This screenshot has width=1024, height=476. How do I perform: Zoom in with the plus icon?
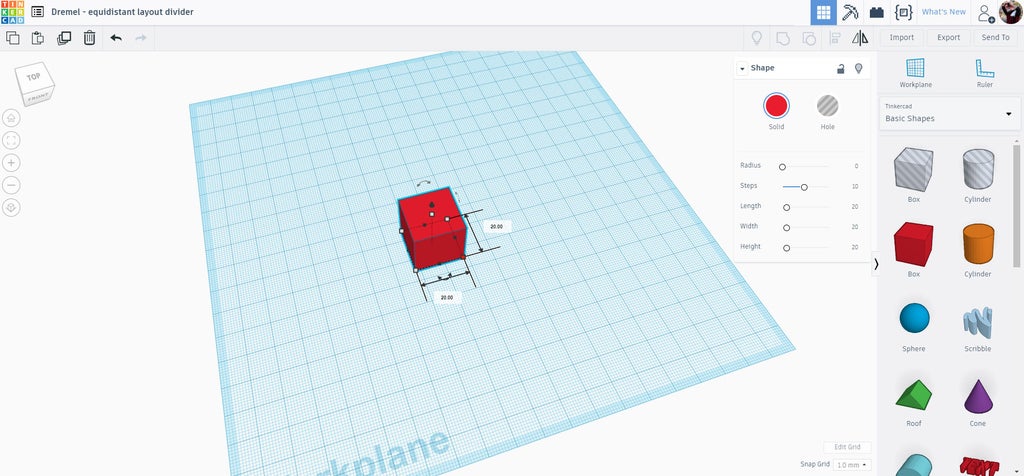(11, 163)
